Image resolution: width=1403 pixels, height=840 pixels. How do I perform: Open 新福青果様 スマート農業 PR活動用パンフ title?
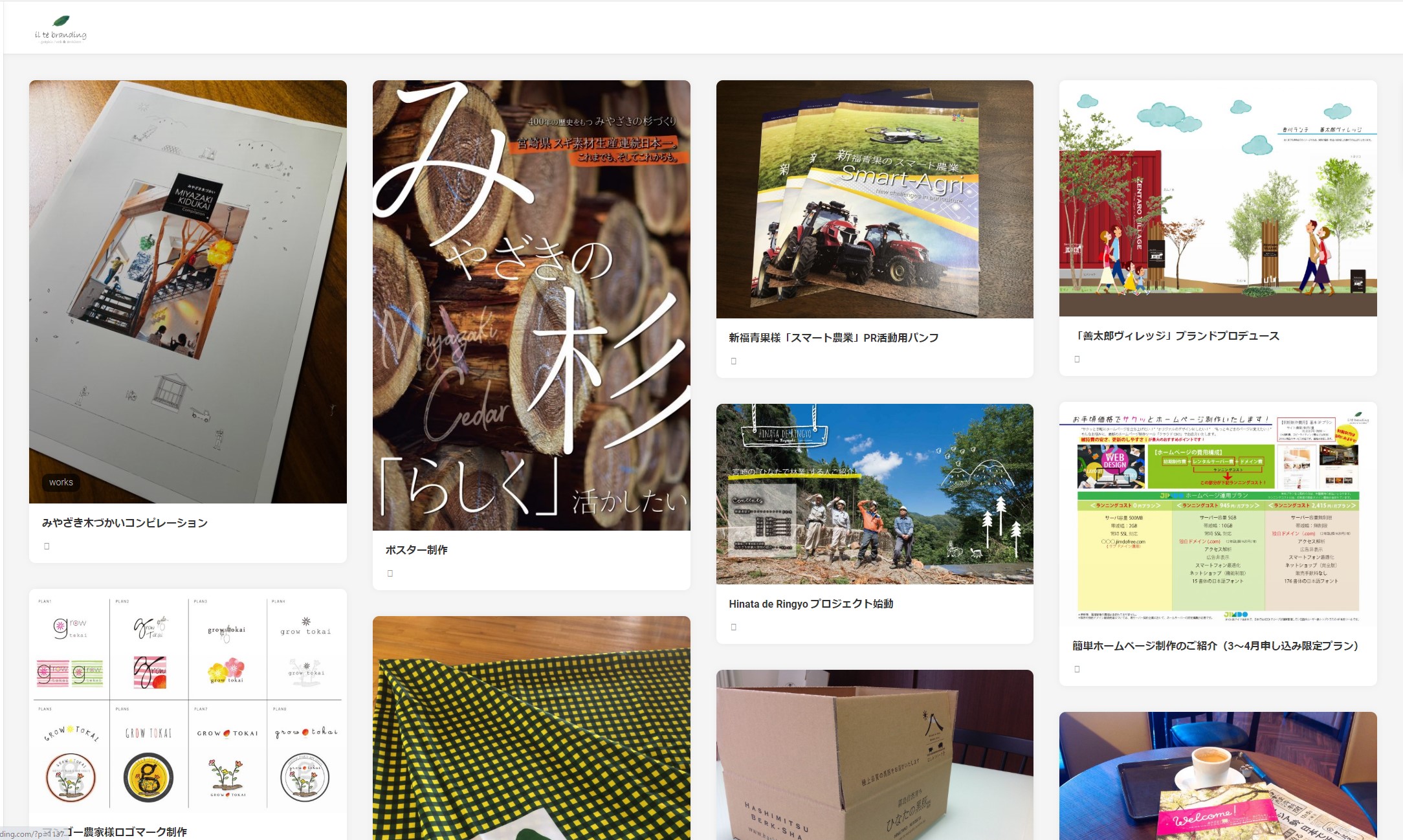coord(834,338)
